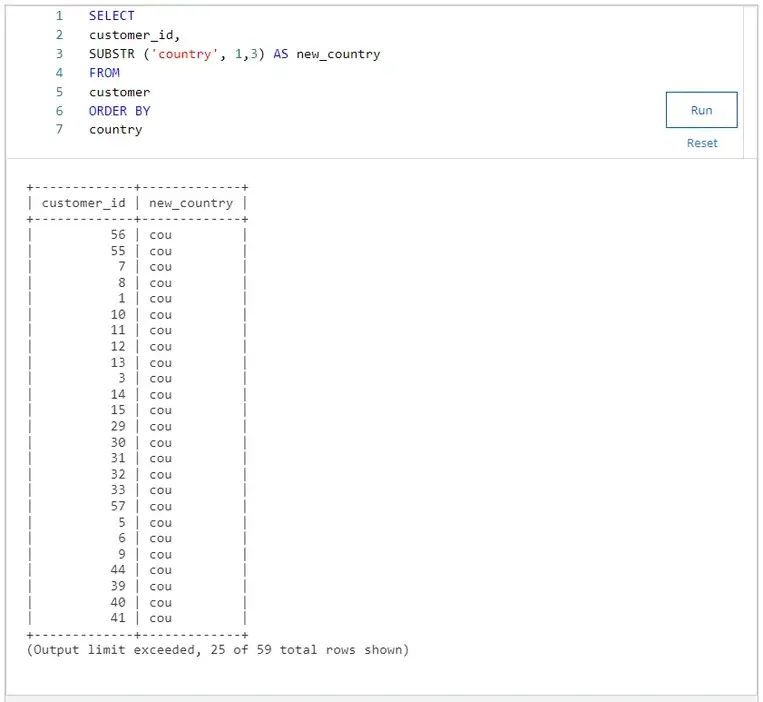Click line number 7 in editor gutter
763x702 pixels.
pyautogui.click(x=59, y=129)
